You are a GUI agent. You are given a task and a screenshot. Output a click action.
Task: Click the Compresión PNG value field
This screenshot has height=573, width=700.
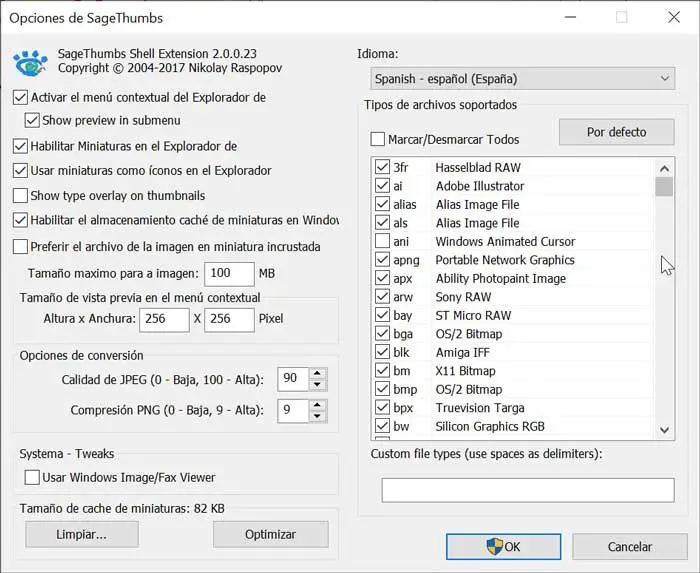pyautogui.click(x=293, y=411)
